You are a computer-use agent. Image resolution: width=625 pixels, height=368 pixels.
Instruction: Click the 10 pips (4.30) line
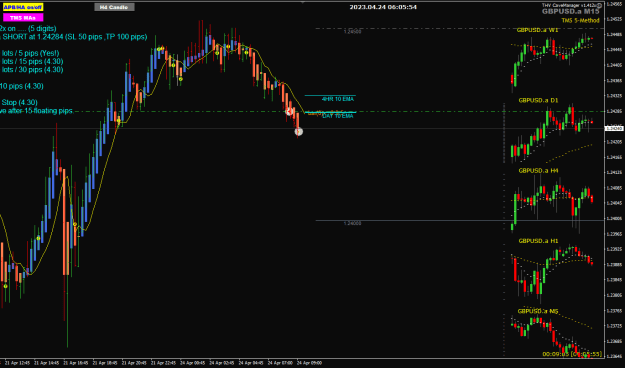pyautogui.click(x=22, y=86)
